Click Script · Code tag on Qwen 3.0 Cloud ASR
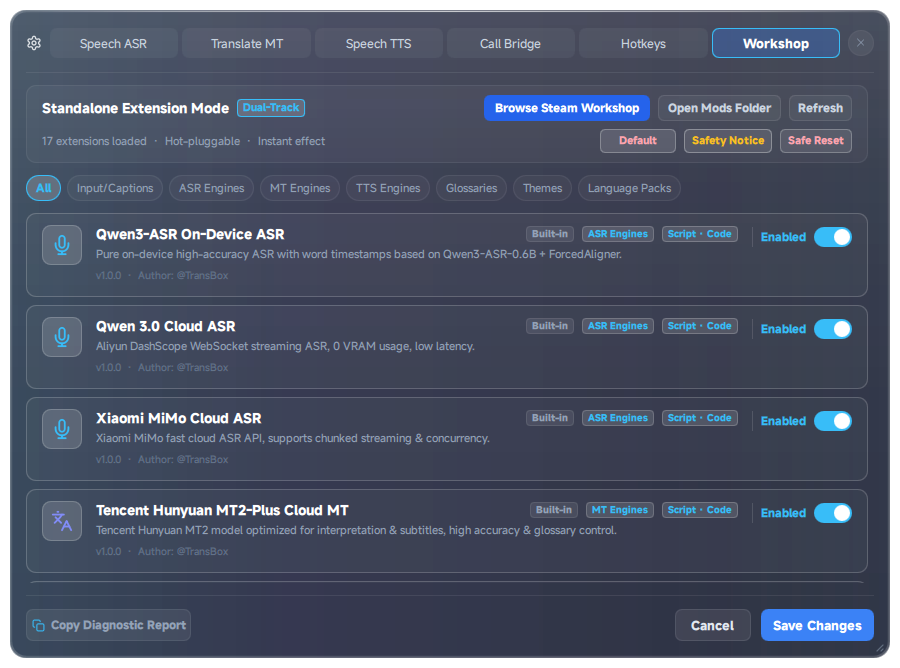The height and width of the screenshot is (668, 900). pyautogui.click(x=700, y=326)
